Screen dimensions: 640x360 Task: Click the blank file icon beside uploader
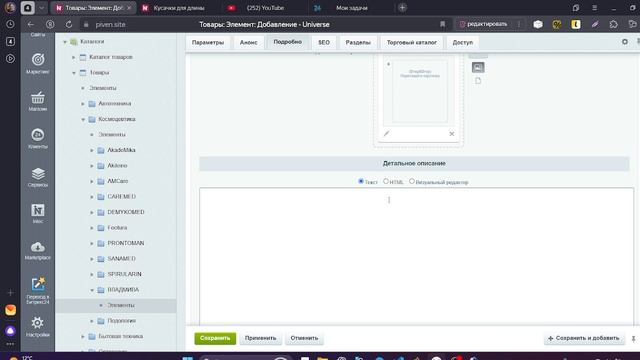(x=478, y=81)
